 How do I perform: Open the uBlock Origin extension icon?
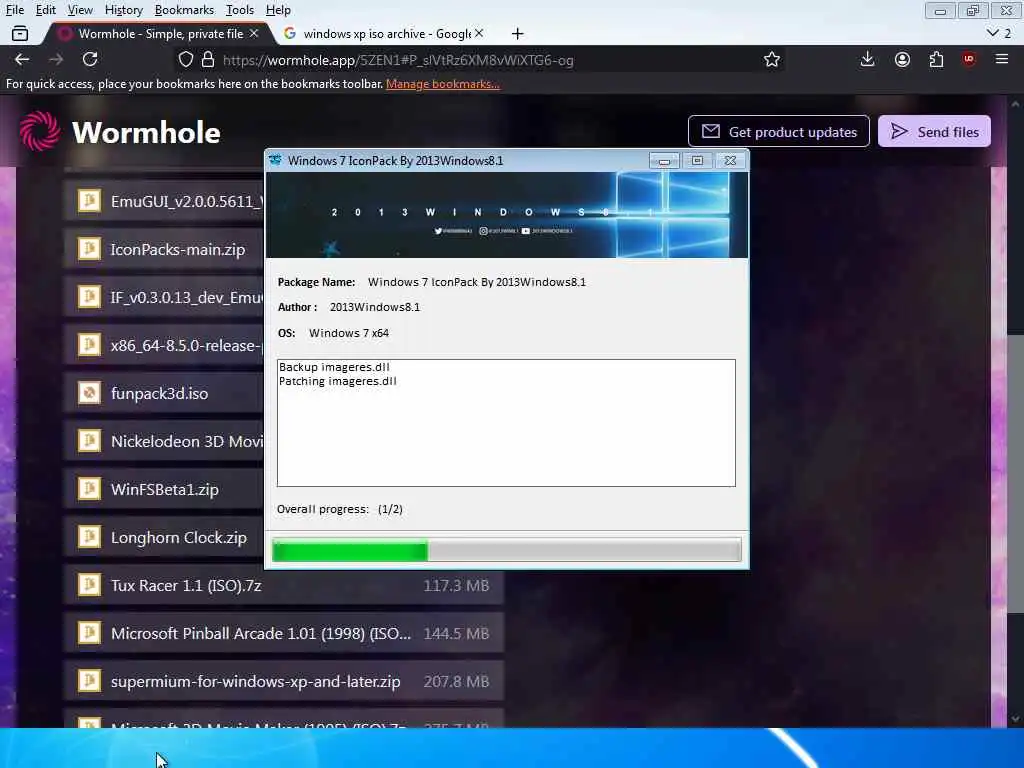click(968, 59)
